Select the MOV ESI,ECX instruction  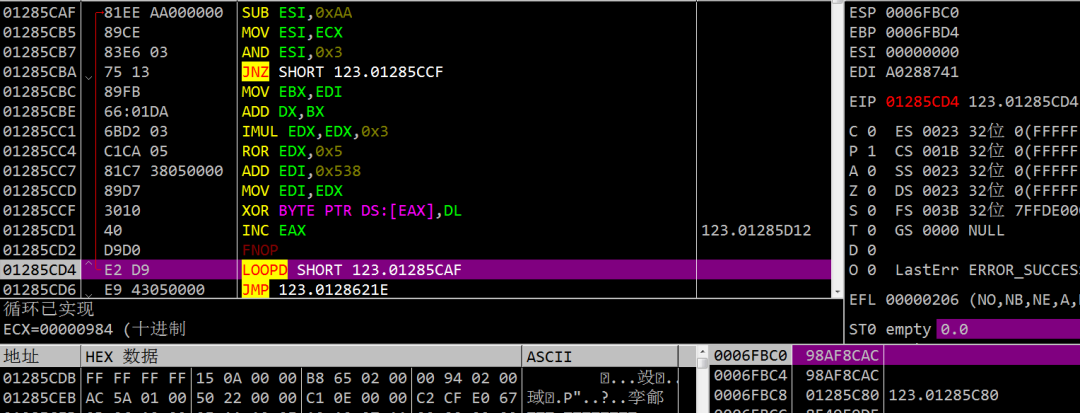(x=291, y=33)
